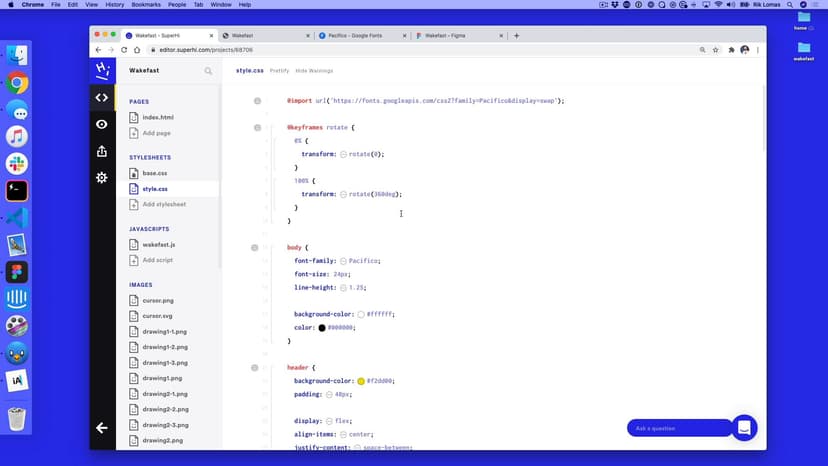Click the share/export icon in sidebar

click(x=101, y=151)
